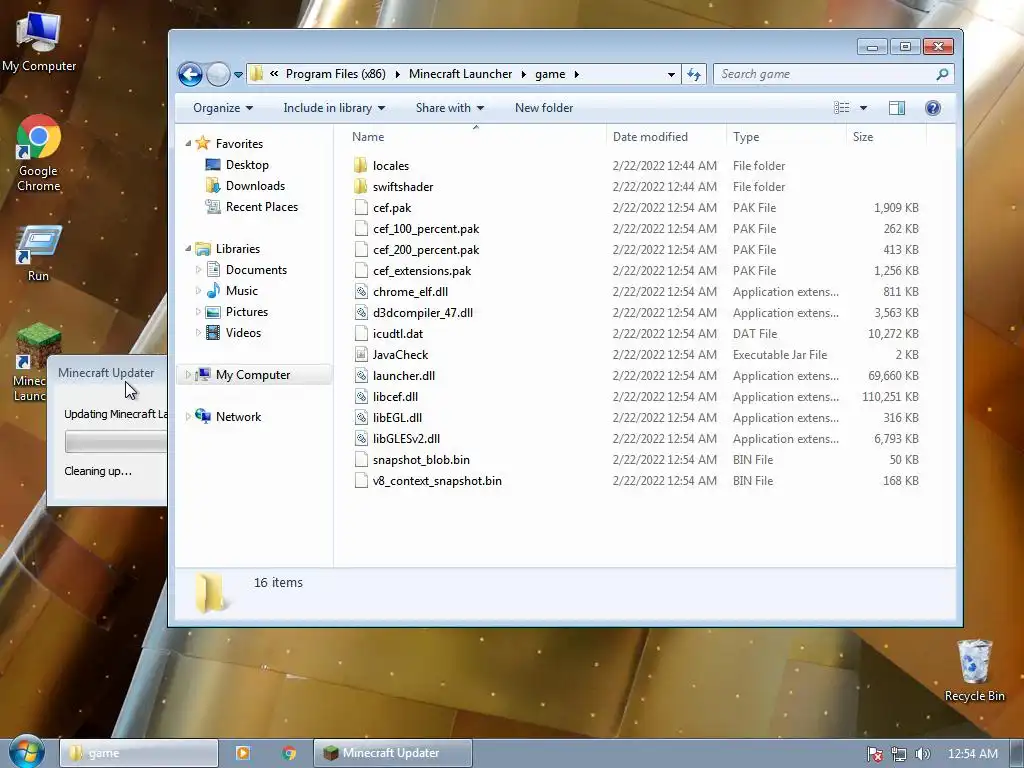
Task: Open Google Chrome desktop shortcut
Action: pos(39,153)
